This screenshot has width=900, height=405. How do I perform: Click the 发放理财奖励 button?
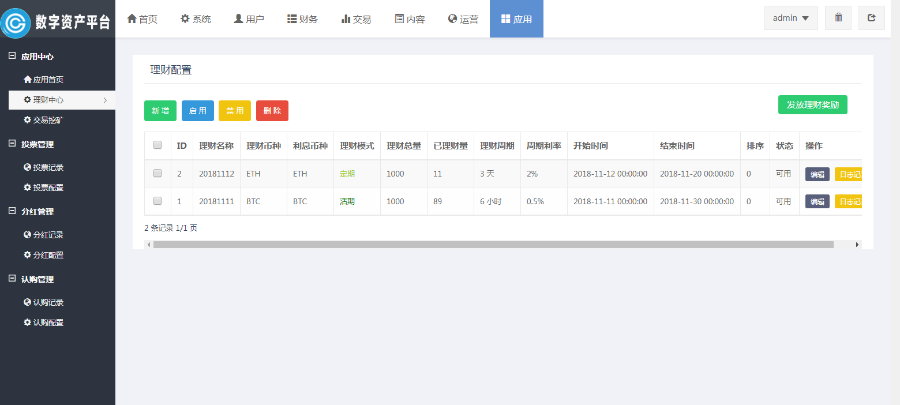click(812, 105)
